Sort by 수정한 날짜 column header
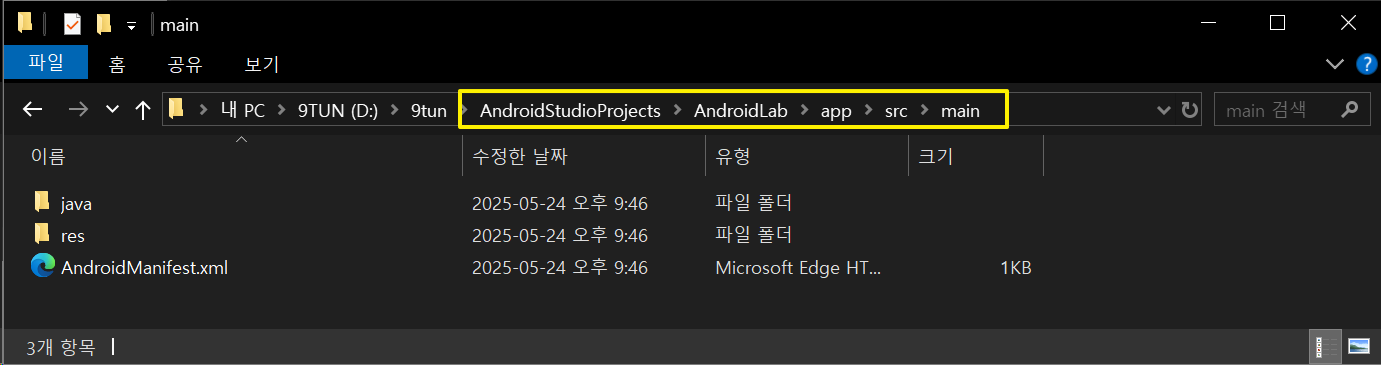Viewport: 1381px width, 365px height. (x=583, y=156)
